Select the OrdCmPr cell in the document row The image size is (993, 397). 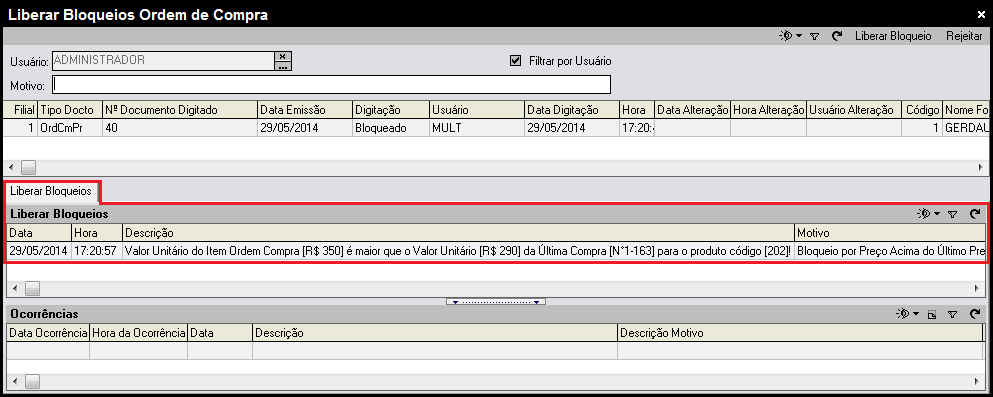pos(70,127)
